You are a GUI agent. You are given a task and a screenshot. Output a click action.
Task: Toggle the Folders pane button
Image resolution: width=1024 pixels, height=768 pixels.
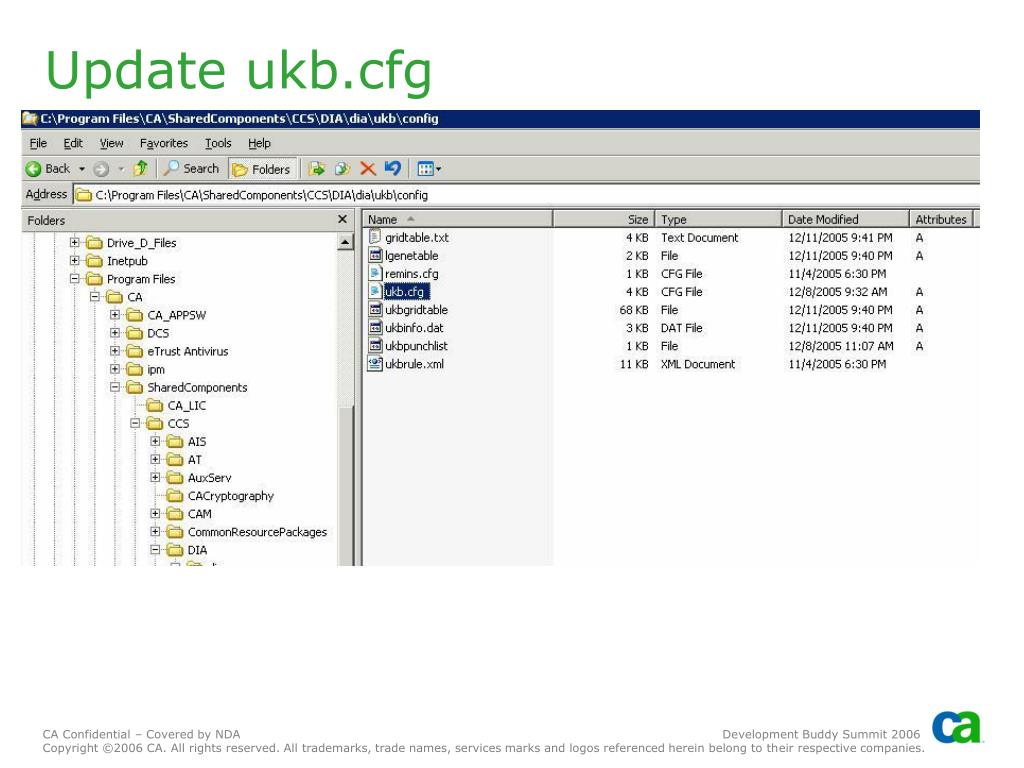coord(263,169)
